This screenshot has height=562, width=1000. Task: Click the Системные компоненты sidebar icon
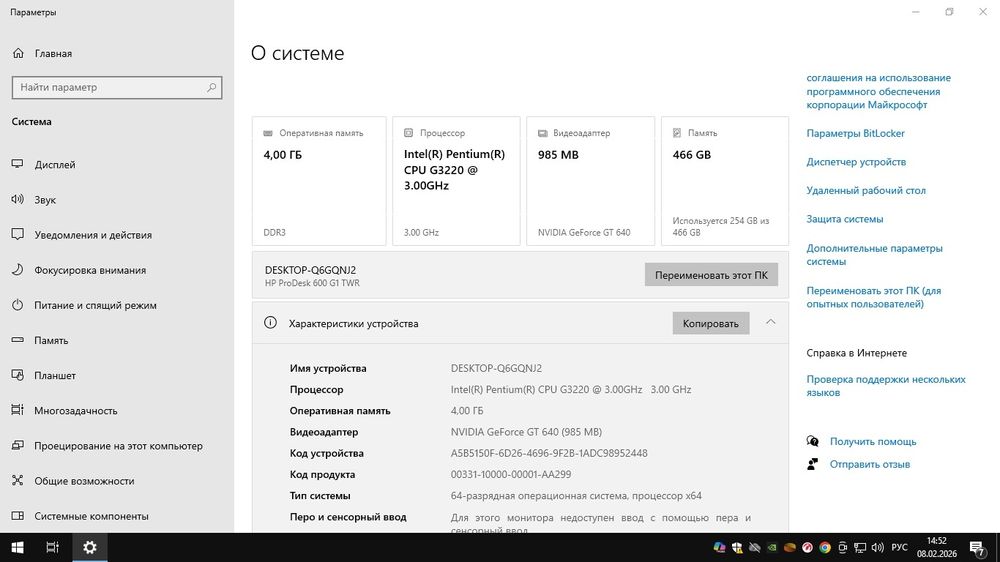[18, 515]
